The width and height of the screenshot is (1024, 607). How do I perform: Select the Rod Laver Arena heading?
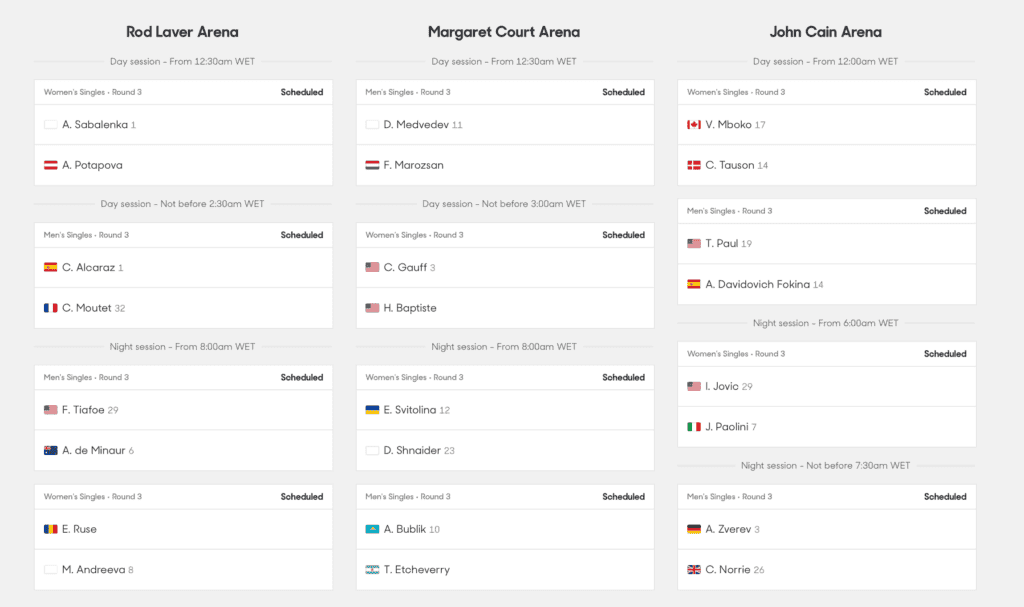pyautogui.click(x=182, y=32)
